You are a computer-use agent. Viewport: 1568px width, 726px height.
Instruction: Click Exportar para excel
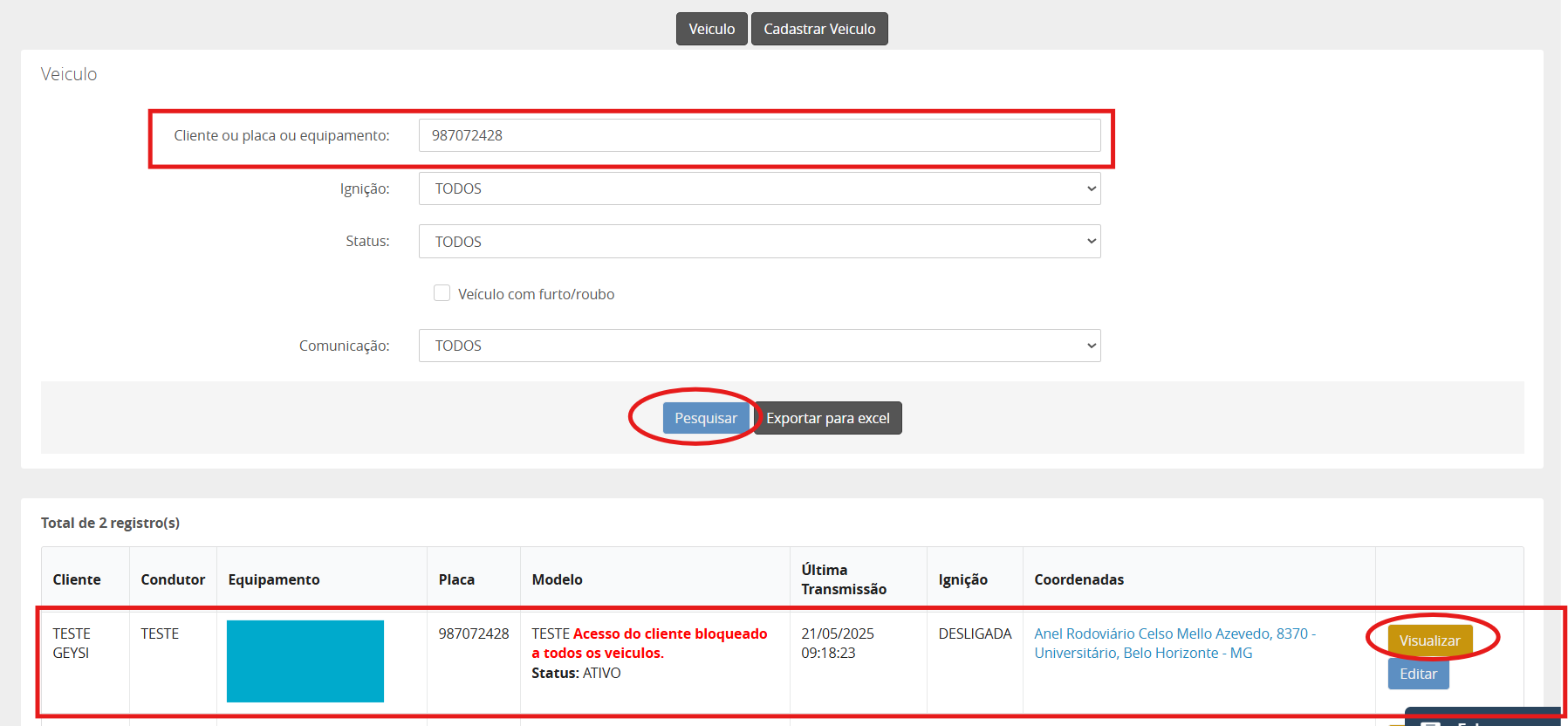827,418
